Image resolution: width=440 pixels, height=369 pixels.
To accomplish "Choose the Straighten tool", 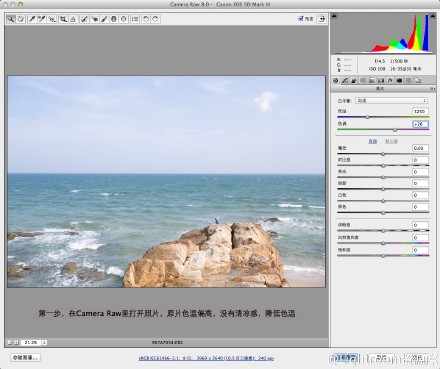I will click(x=73, y=19).
